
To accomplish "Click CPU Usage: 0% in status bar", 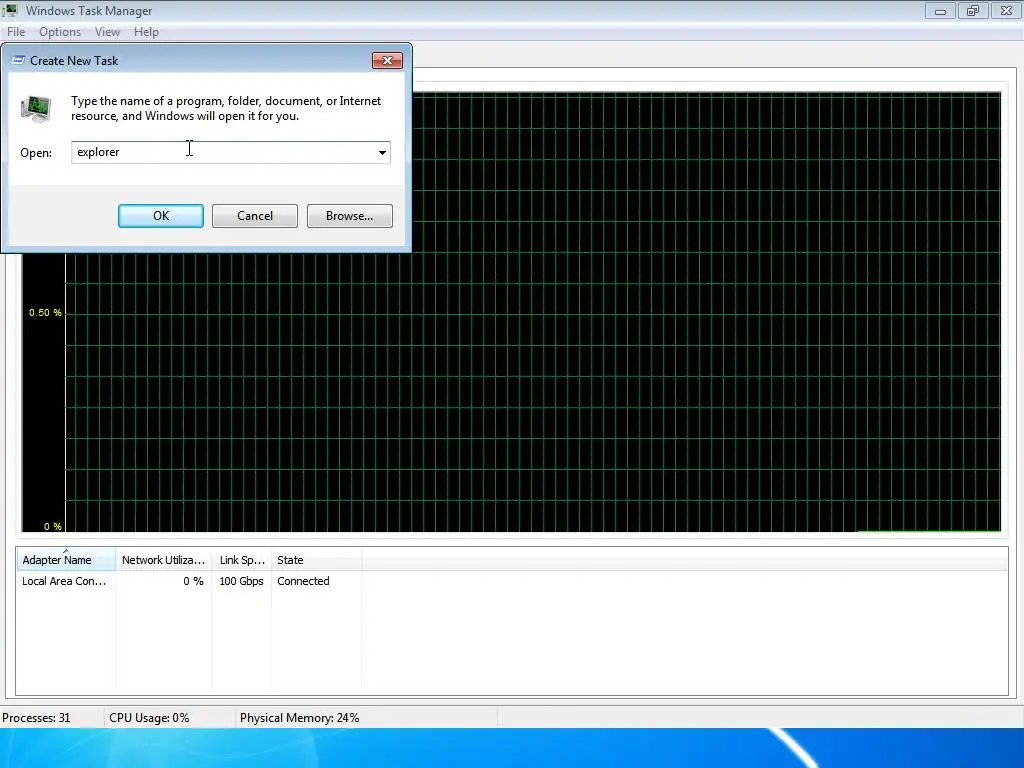I will pyautogui.click(x=149, y=718).
